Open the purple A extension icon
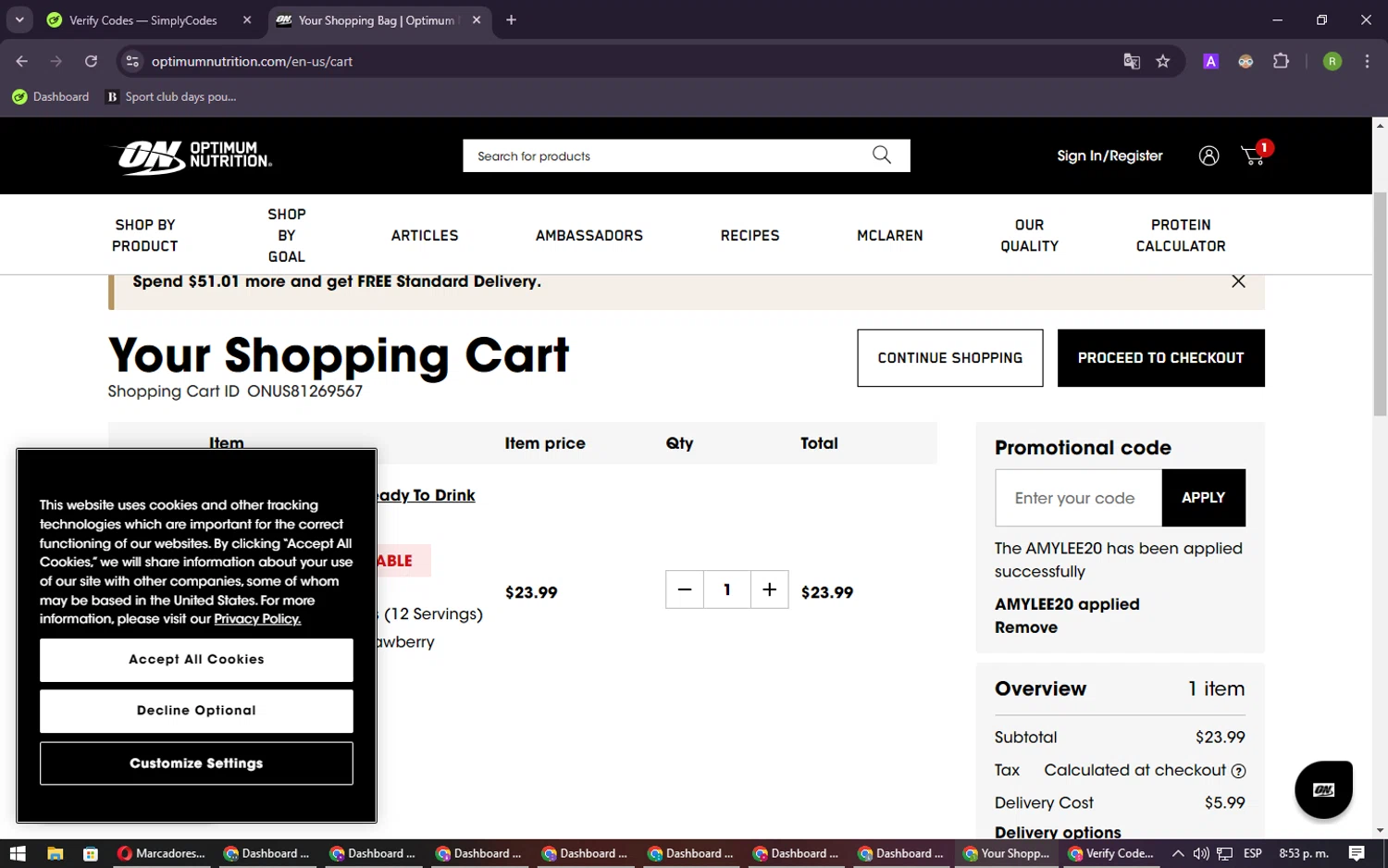 (x=1210, y=61)
